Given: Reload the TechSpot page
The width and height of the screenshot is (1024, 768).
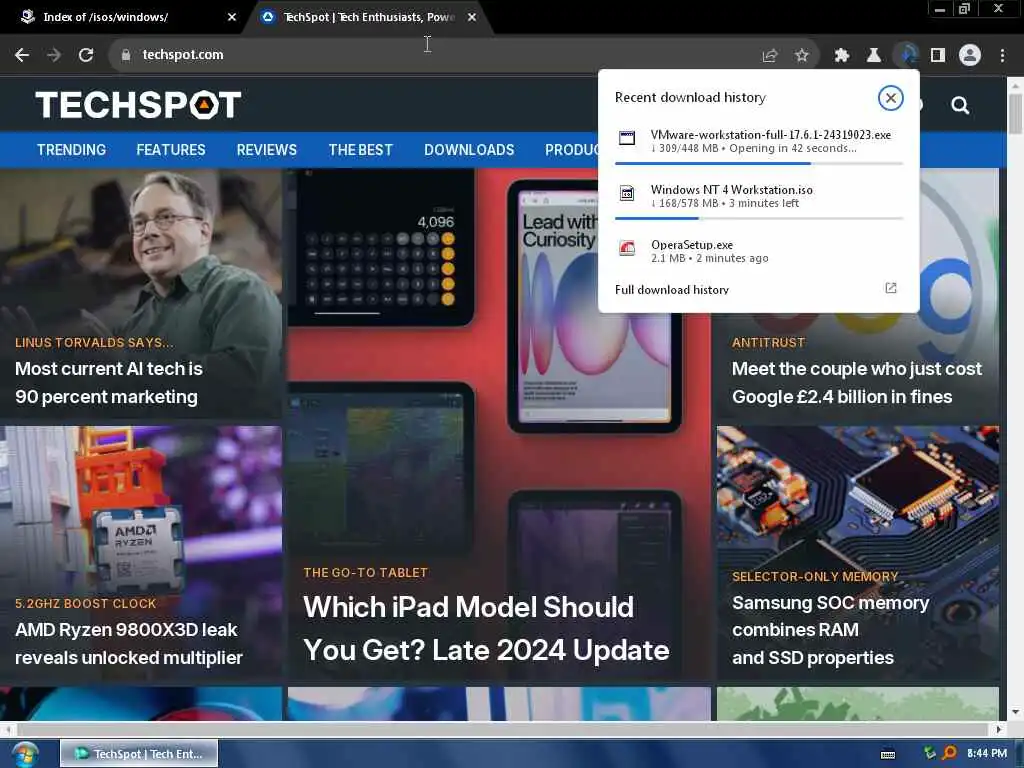Looking at the screenshot, I should [86, 55].
